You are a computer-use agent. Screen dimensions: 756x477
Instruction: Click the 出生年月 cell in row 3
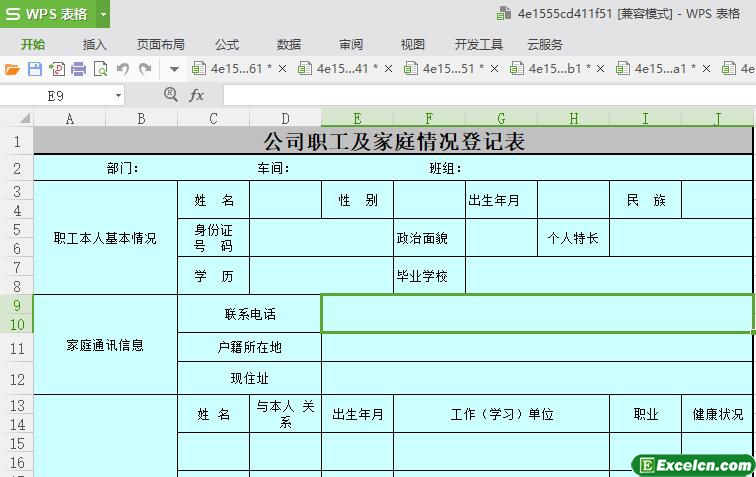pos(501,200)
